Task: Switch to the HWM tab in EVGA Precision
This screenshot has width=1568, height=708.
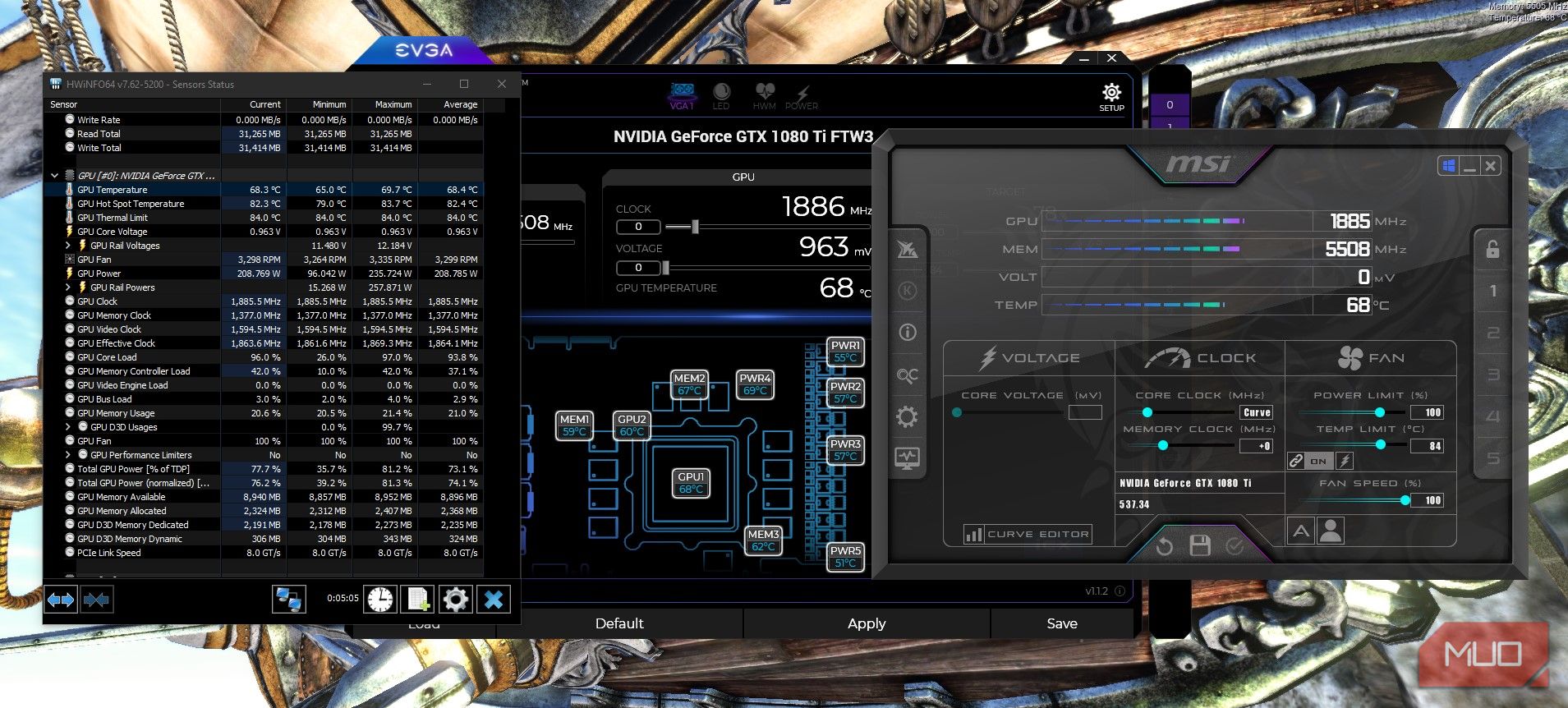Action: (x=764, y=95)
